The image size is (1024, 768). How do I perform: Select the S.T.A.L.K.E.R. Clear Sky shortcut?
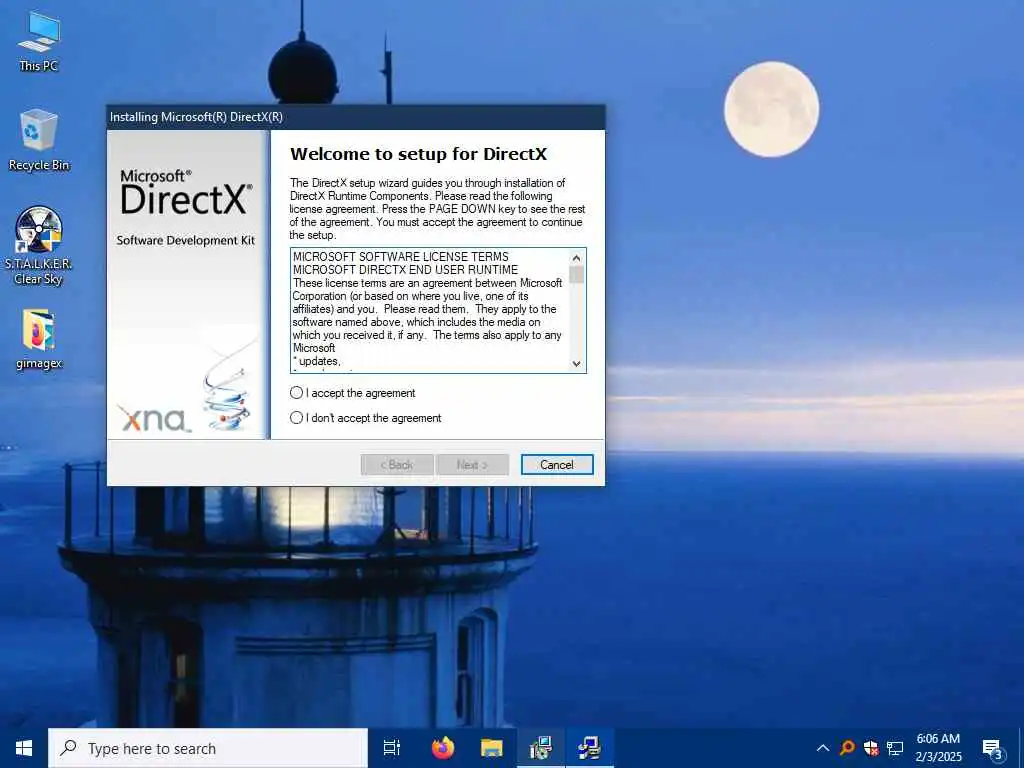39,246
